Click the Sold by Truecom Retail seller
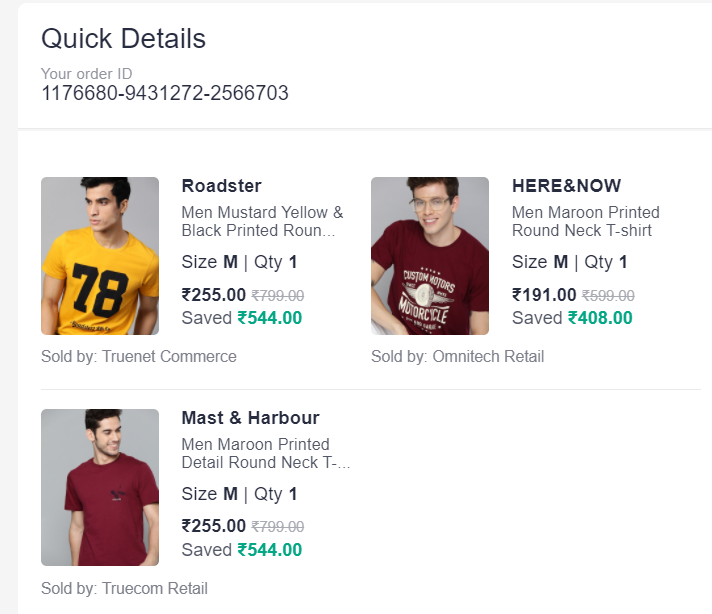This screenshot has height=614, width=712. coord(124,588)
